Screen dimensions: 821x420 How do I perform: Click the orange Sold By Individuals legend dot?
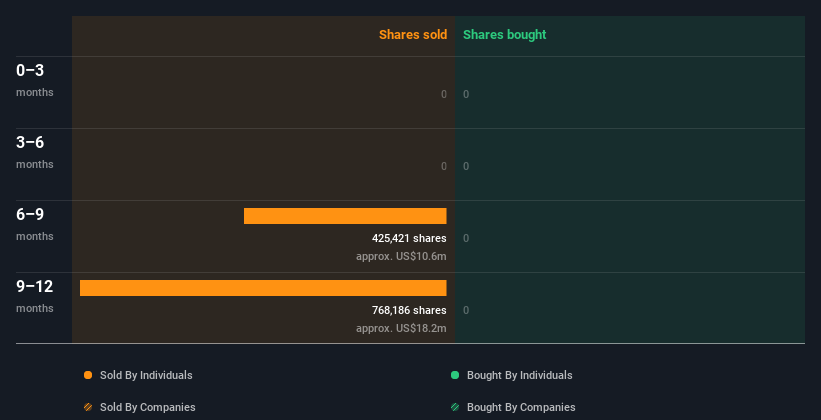(x=88, y=375)
